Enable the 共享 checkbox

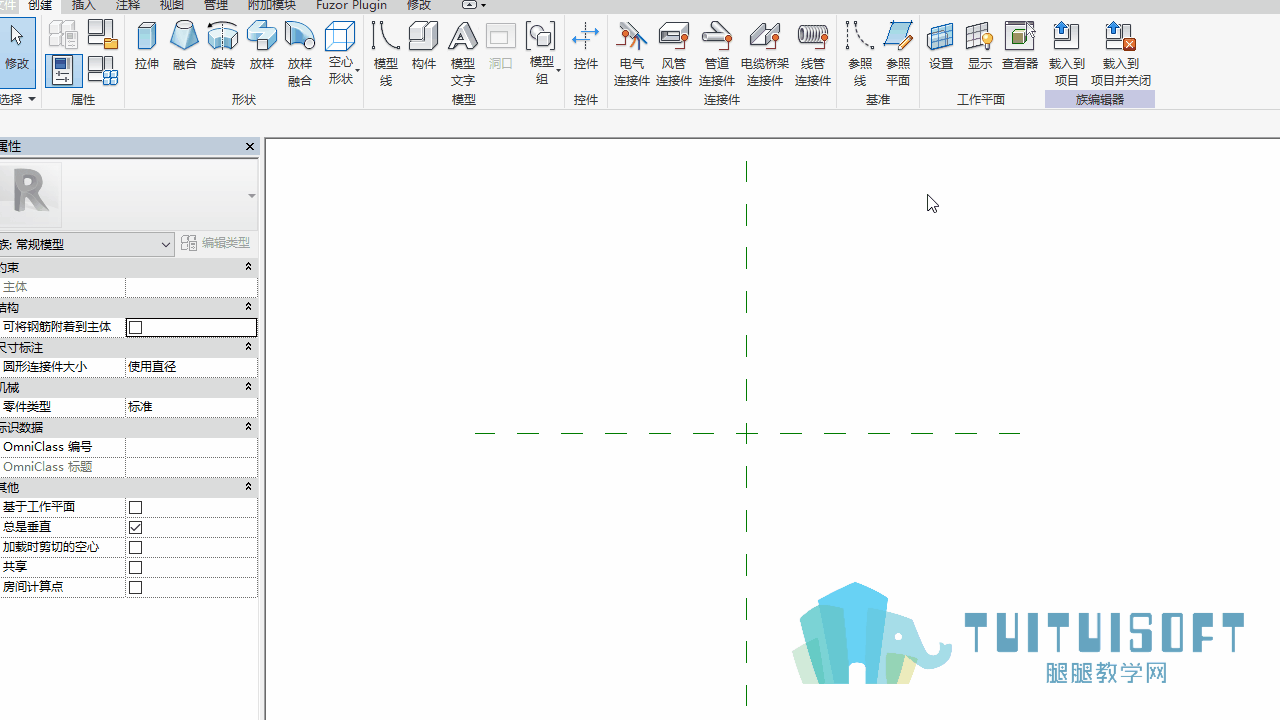point(136,567)
